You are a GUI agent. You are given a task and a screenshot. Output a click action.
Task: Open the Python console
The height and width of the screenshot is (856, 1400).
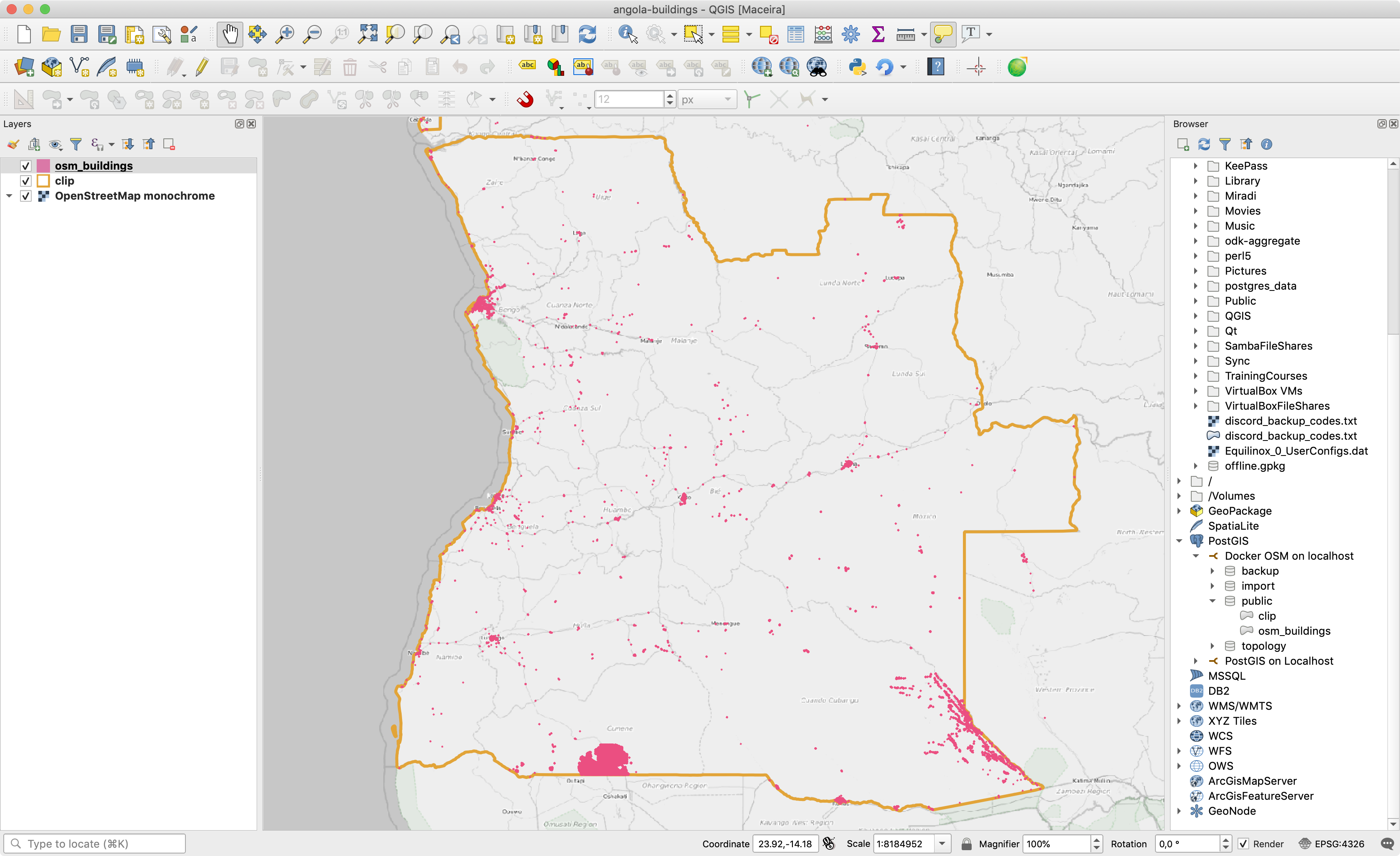pos(857,67)
